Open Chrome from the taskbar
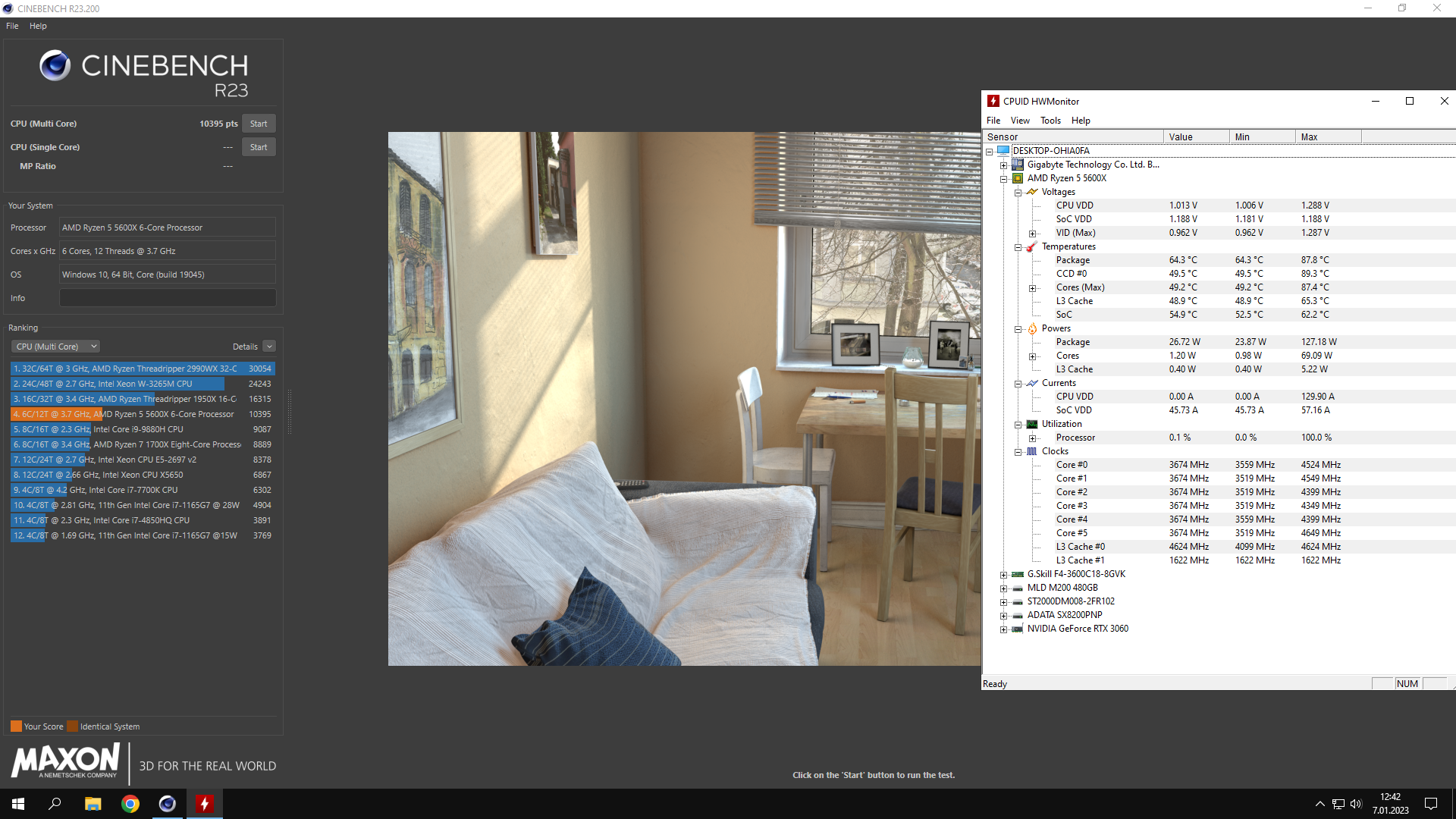This screenshot has width=1456, height=819. pyautogui.click(x=130, y=804)
